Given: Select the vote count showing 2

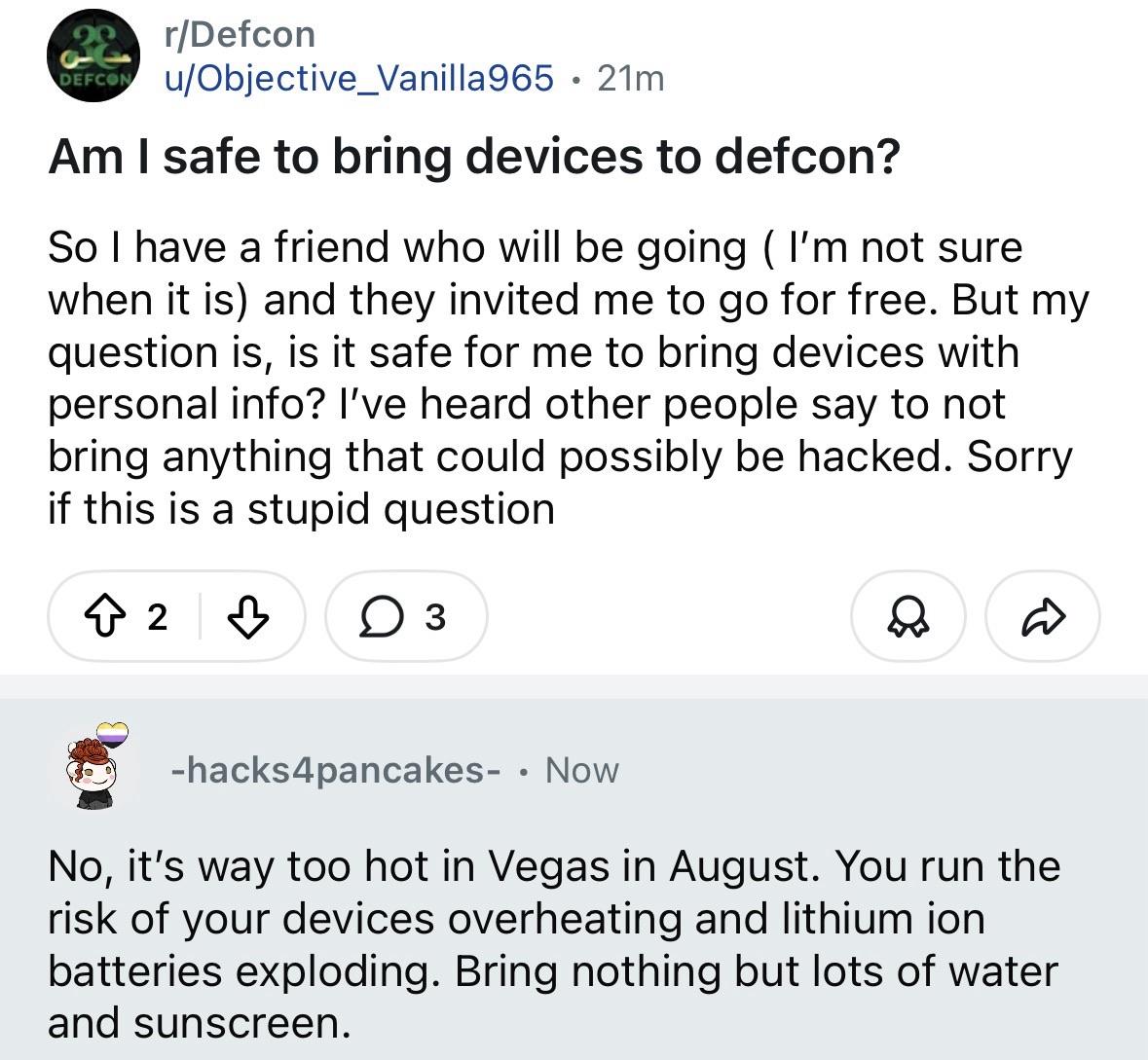Looking at the screenshot, I should click(156, 615).
